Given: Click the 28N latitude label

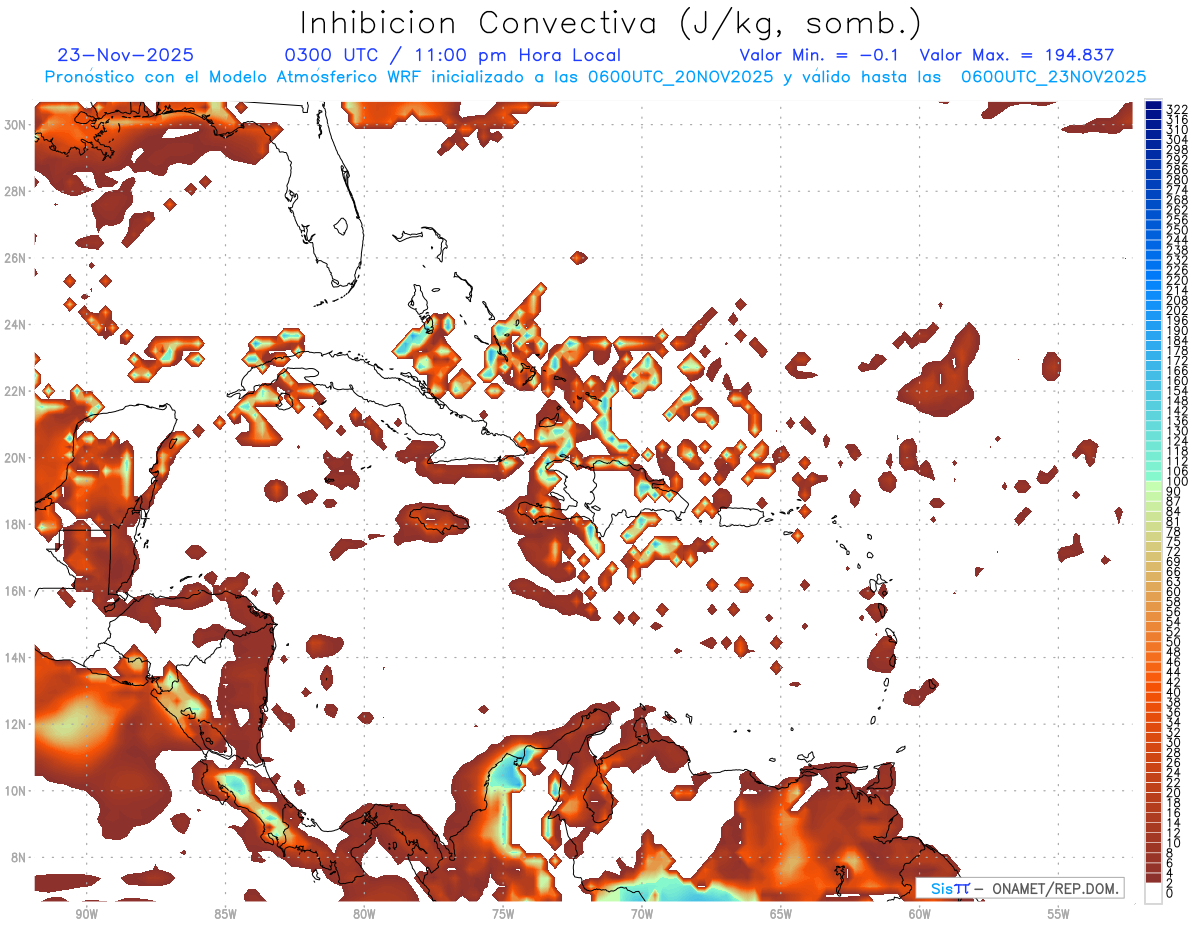Looking at the screenshot, I should pos(17,191).
